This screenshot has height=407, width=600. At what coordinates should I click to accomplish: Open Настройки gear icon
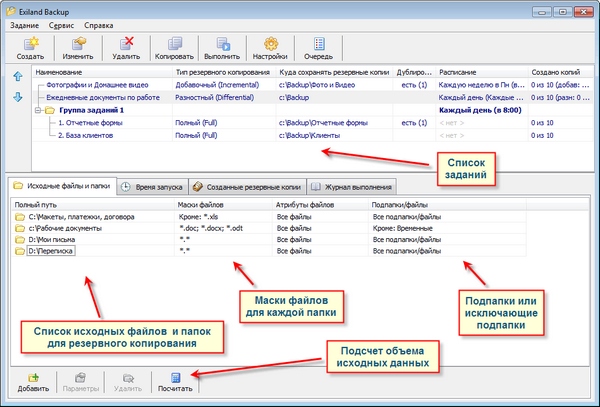click(270, 48)
